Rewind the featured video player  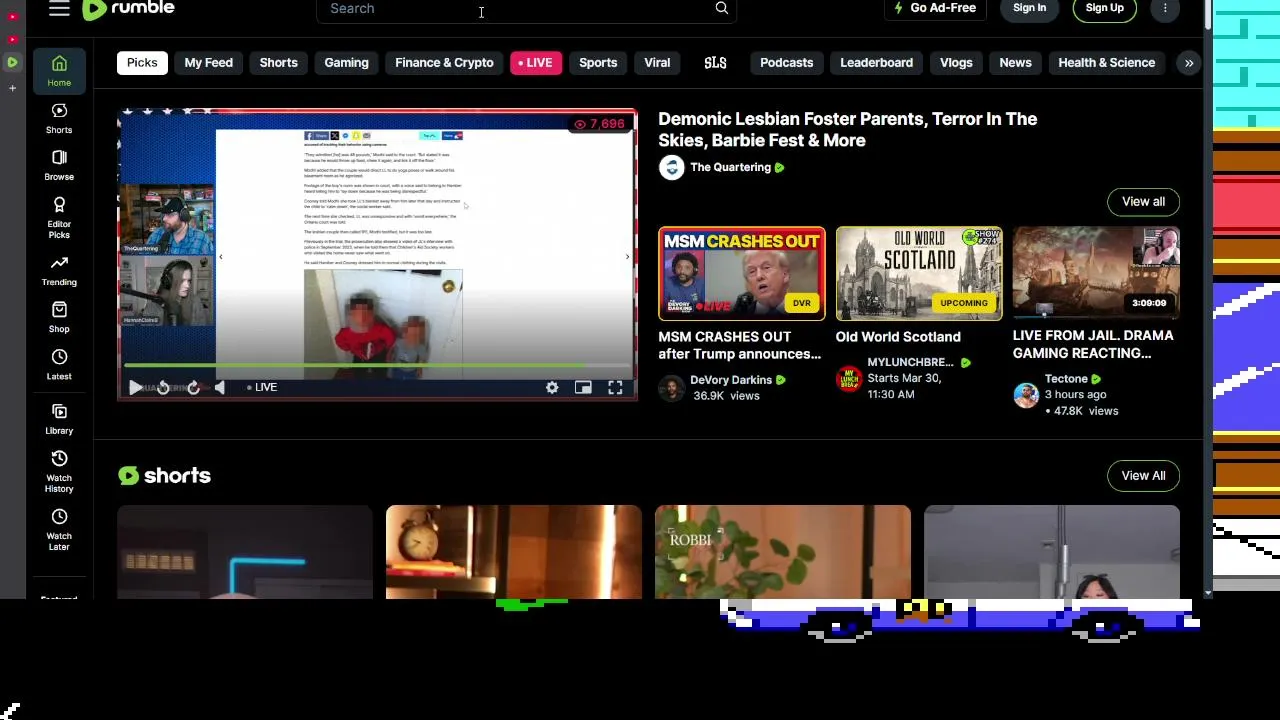(x=163, y=387)
